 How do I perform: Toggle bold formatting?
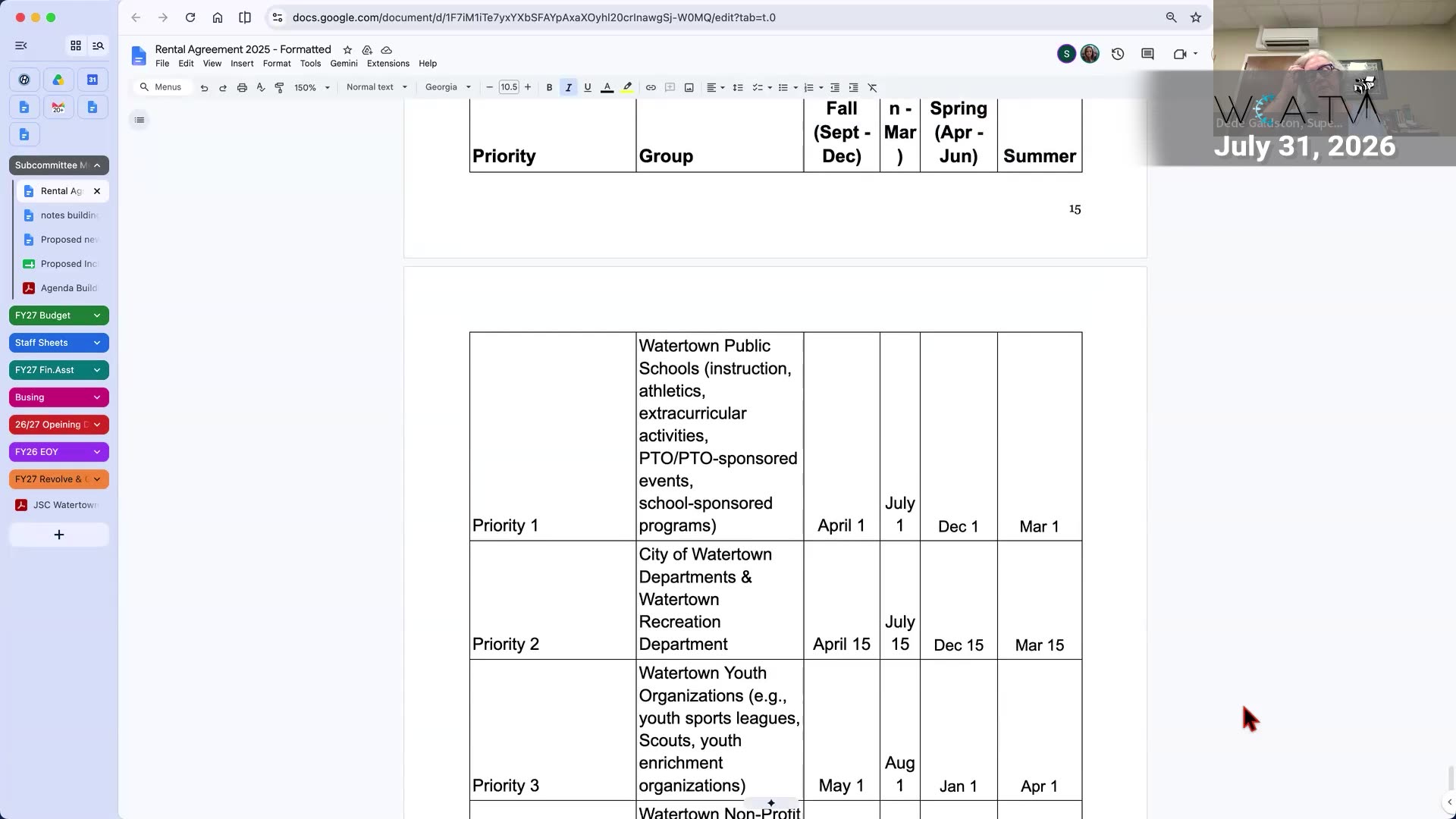[x=550, y=88]
